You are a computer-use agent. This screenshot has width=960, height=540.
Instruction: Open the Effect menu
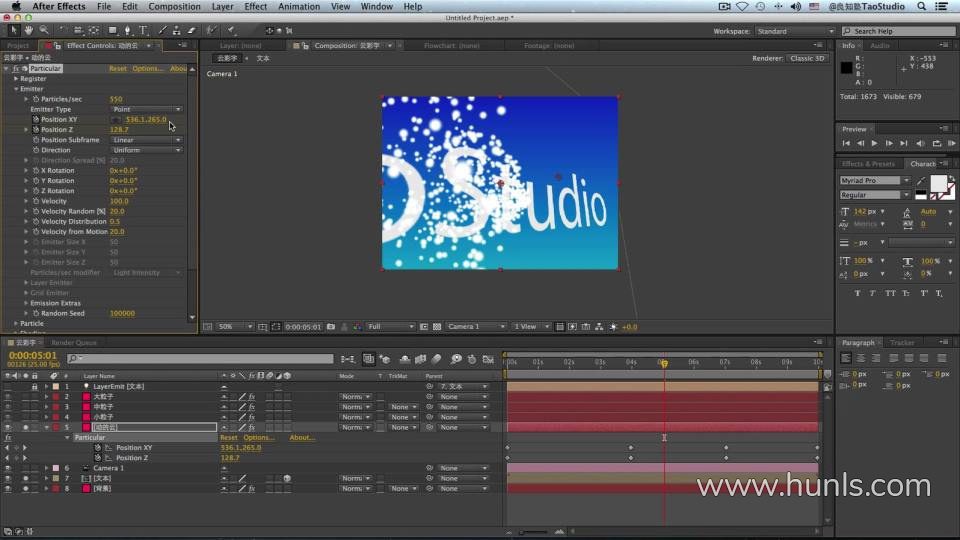255,7
